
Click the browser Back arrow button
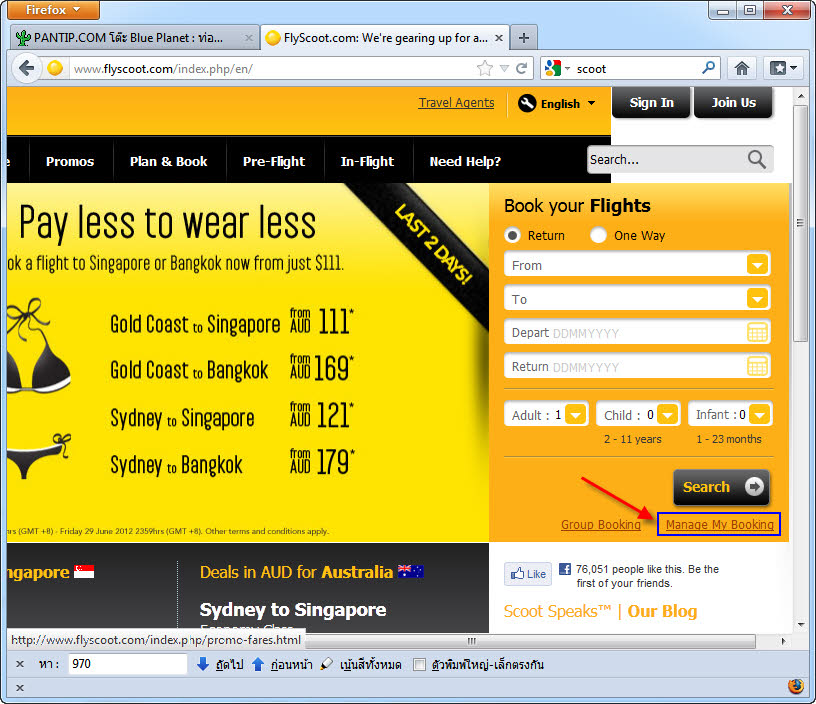click(x=26, y=68)
